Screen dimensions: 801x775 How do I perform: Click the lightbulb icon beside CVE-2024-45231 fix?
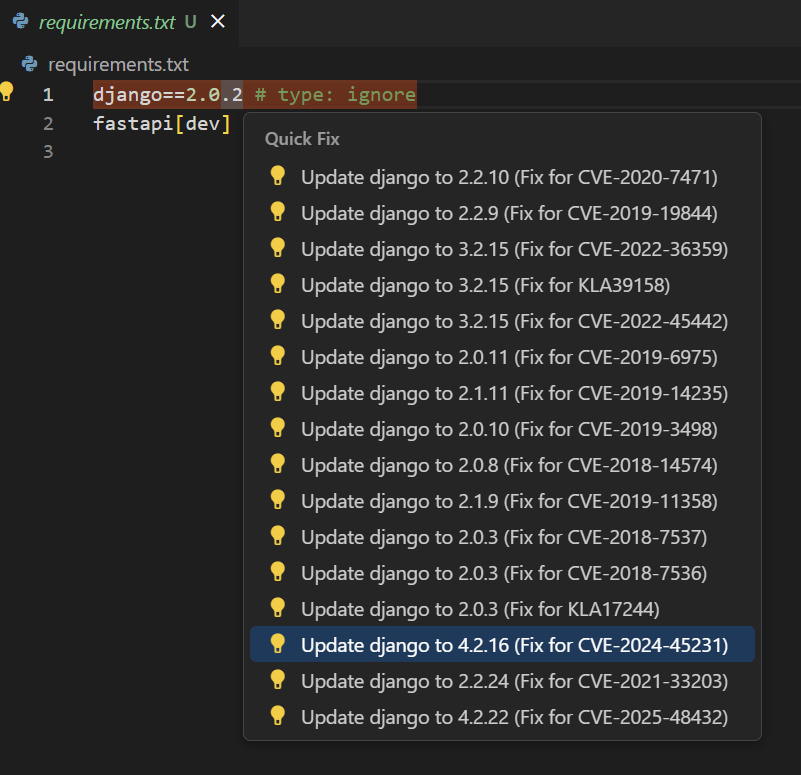(277, 643)
